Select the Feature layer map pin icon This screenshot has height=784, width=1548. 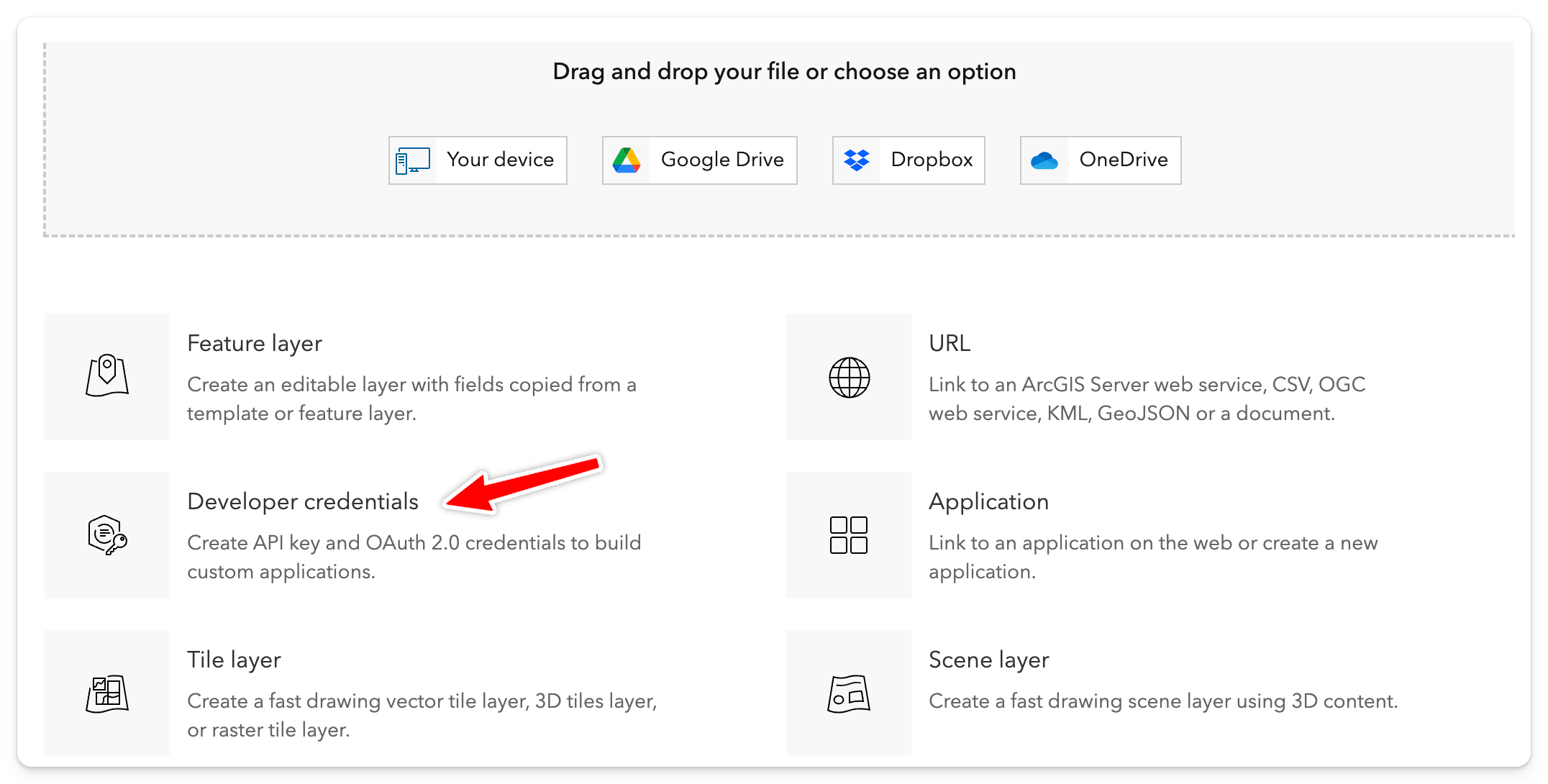coord(107,376)
